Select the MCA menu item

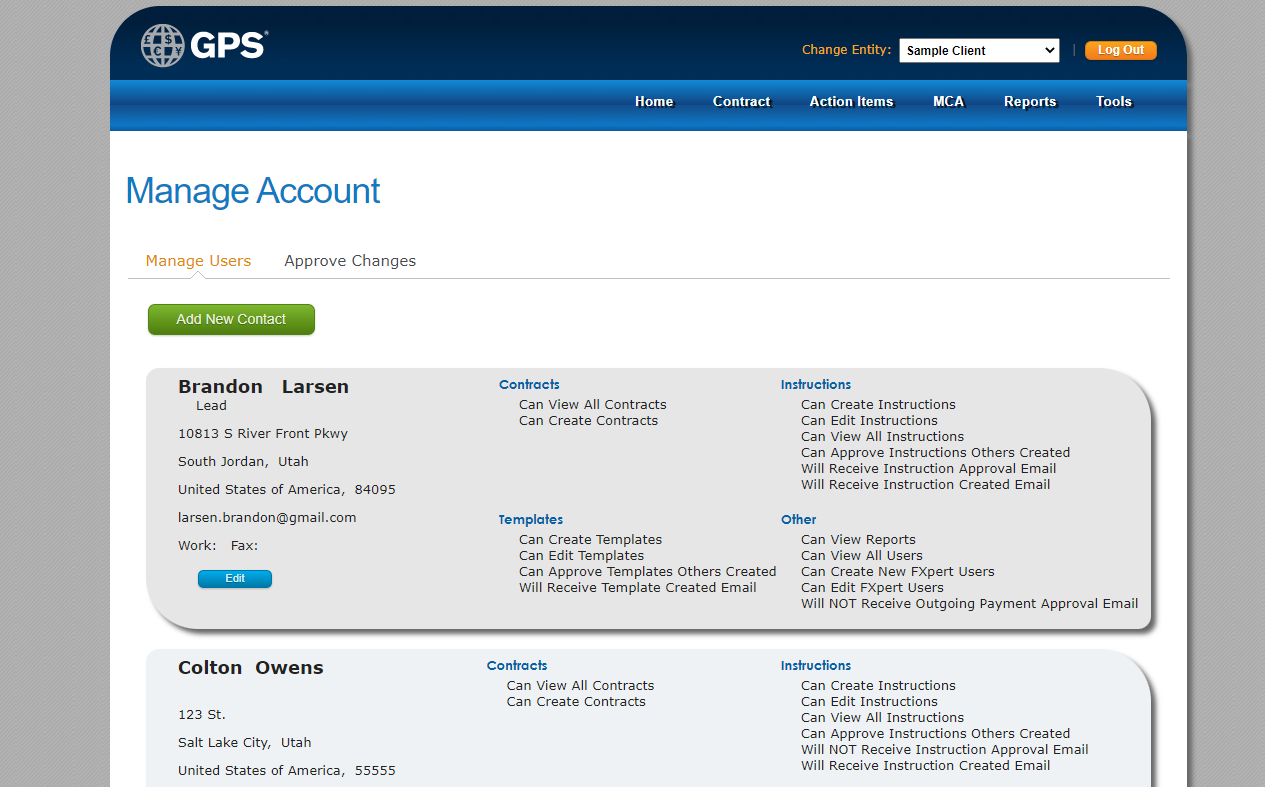(x=948, y=101)
